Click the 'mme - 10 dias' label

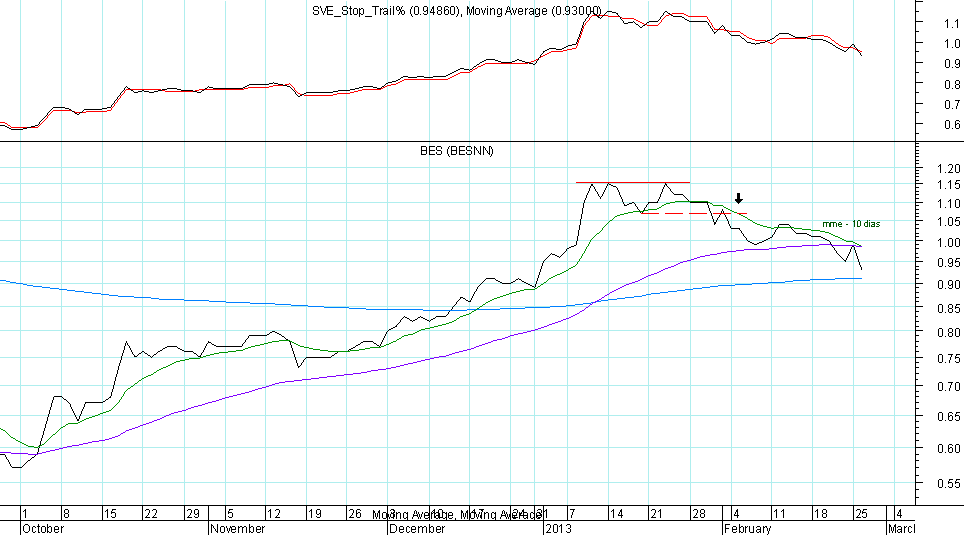(x=851, y=224)
